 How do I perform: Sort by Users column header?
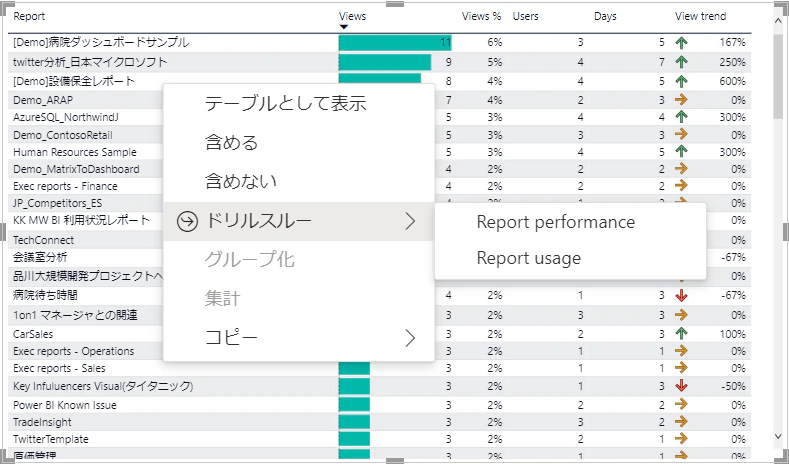(525, 16)
